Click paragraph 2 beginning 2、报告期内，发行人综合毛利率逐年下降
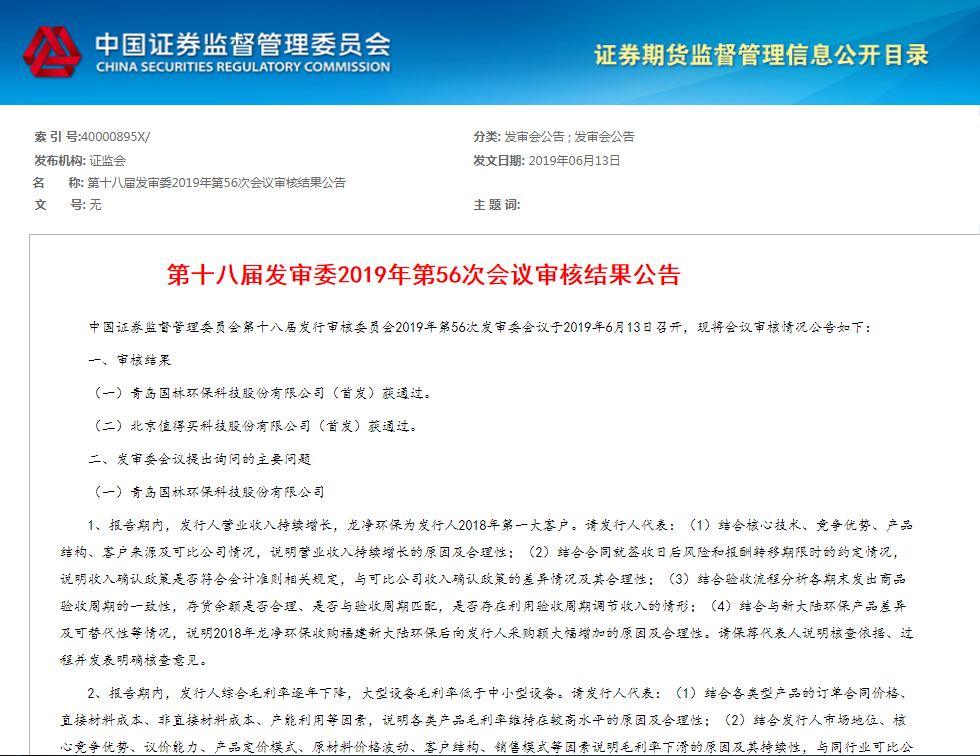This screenshot has width=980, height=756. tap(487, 720)
